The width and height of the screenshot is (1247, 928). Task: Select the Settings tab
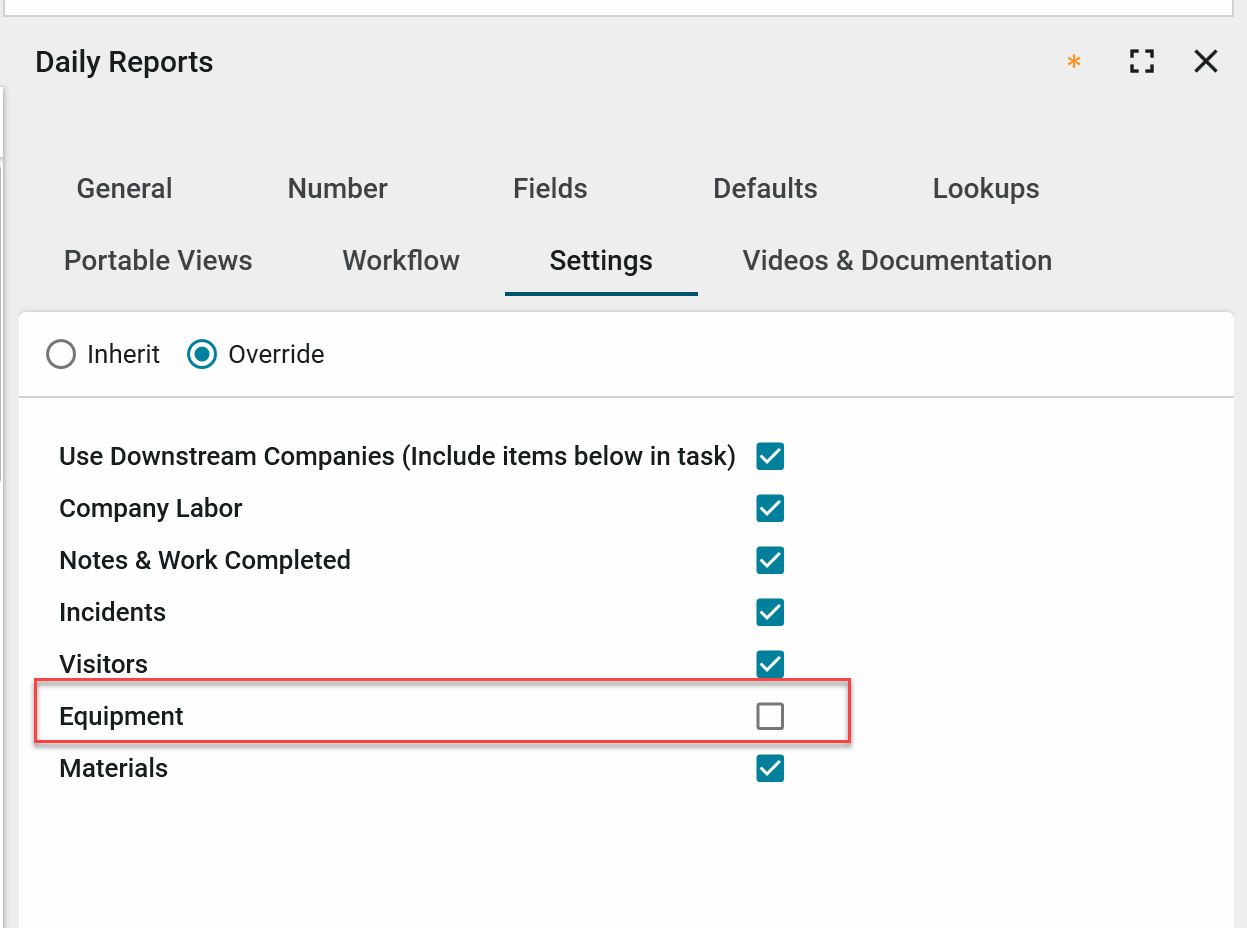click(x=601, y=261)
